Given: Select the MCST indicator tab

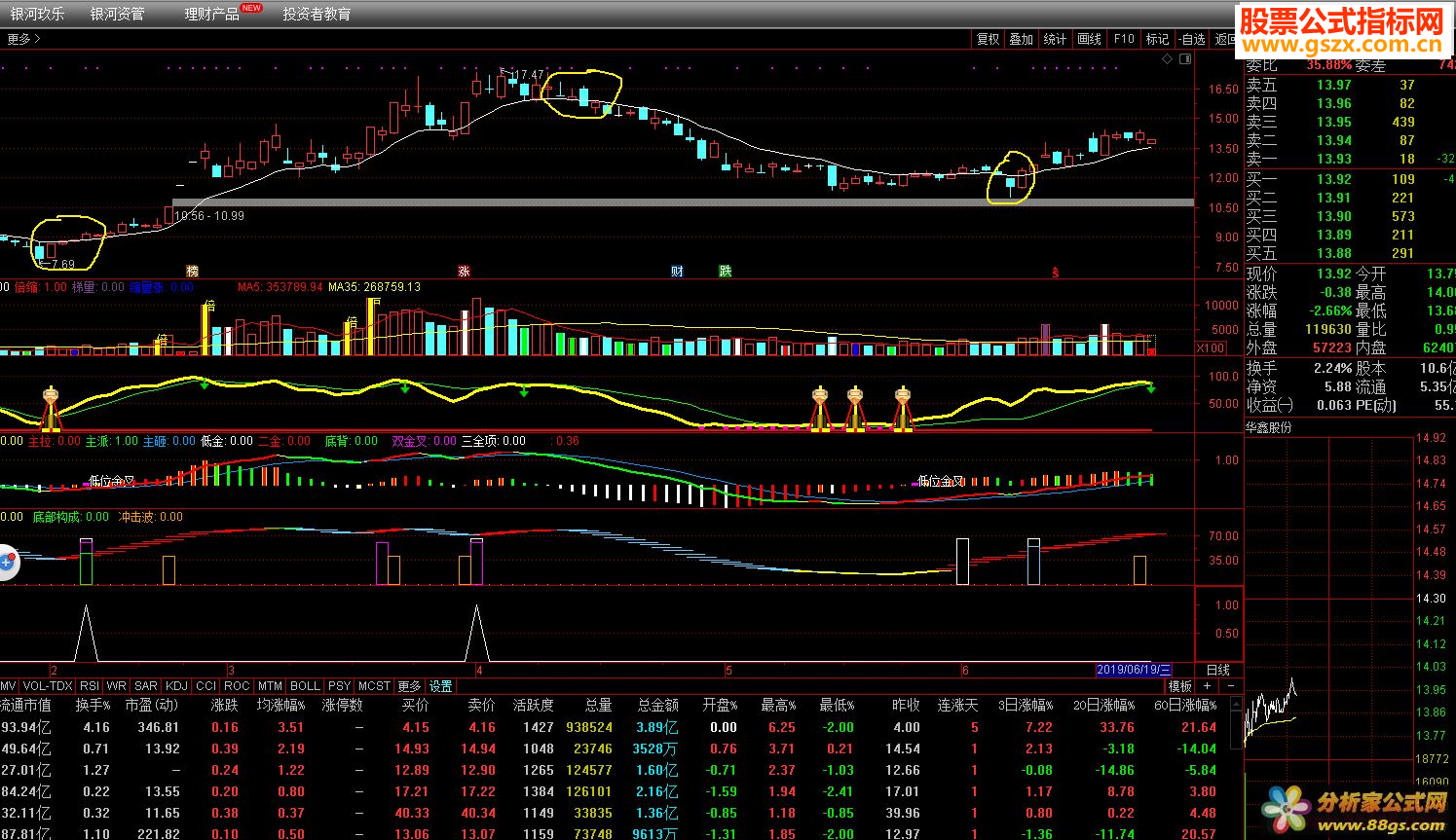Looking at the screenshot, I should coord(374,686).
